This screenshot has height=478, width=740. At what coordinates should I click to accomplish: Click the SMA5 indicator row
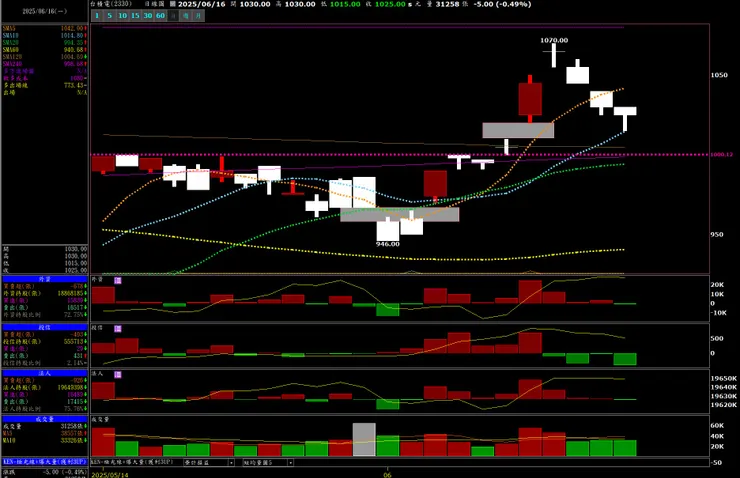coord(45,28)
